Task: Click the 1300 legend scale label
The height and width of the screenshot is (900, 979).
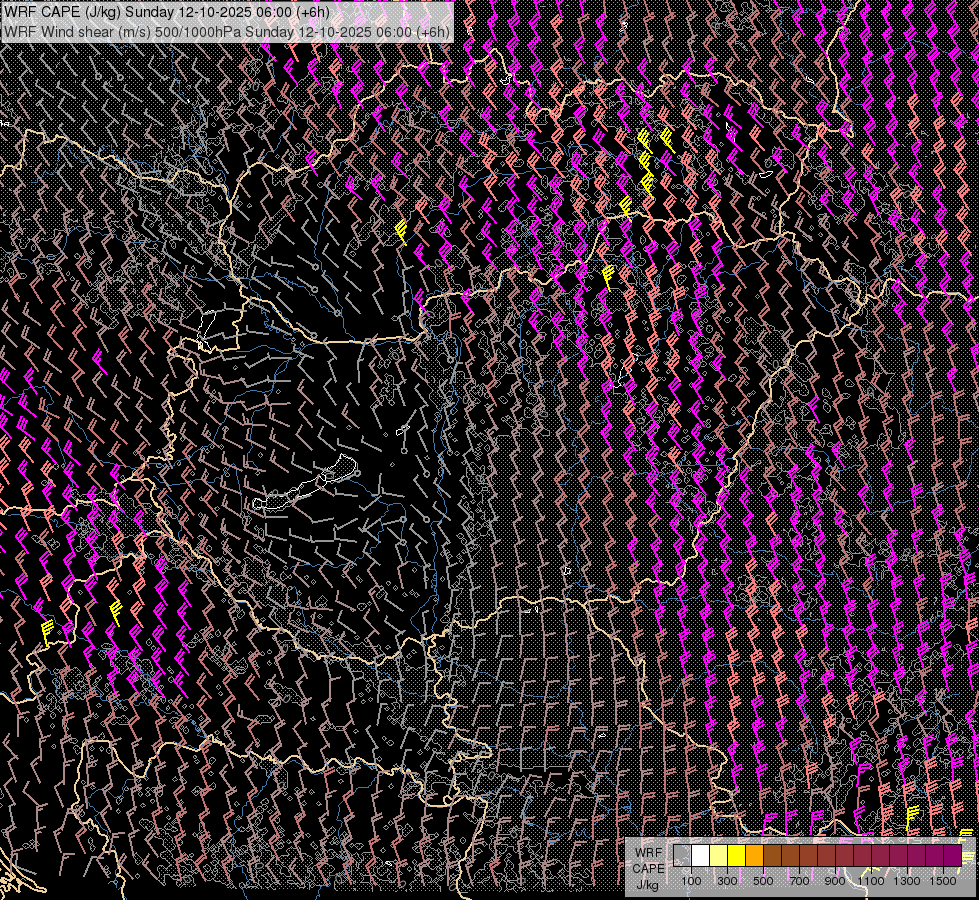Action: pyautogui.click(x=907, y=881)
